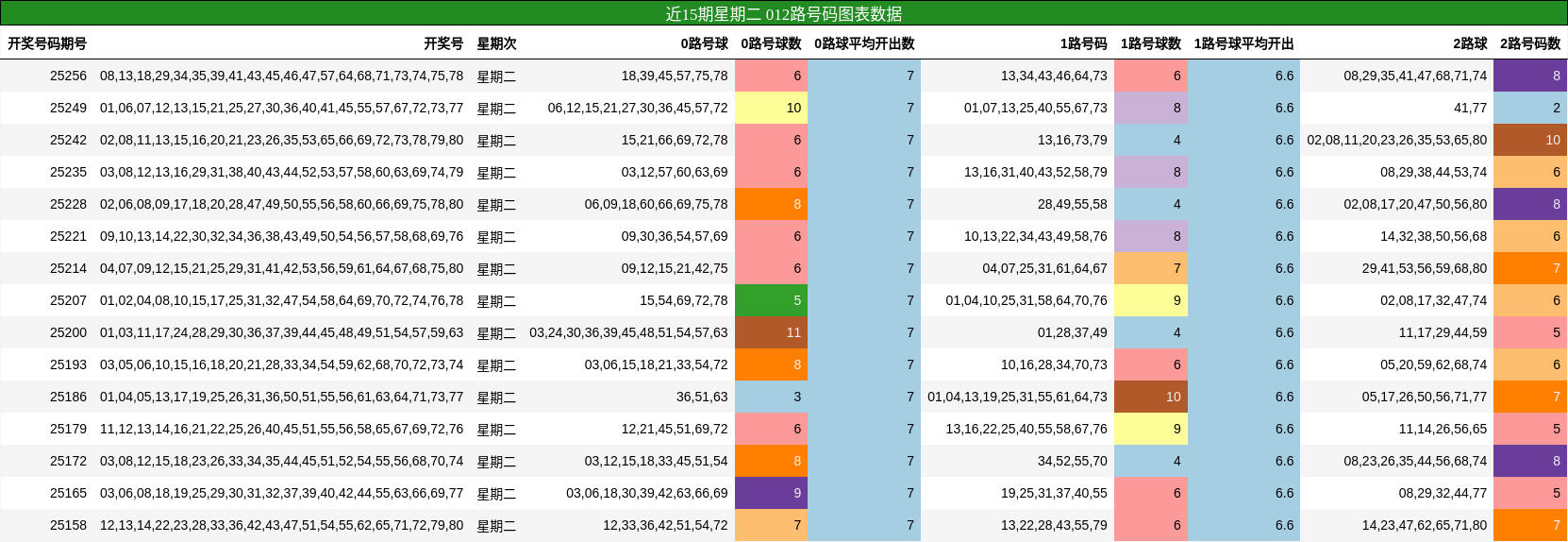Click the '星期二' cell in row 25228

[496, 205]
